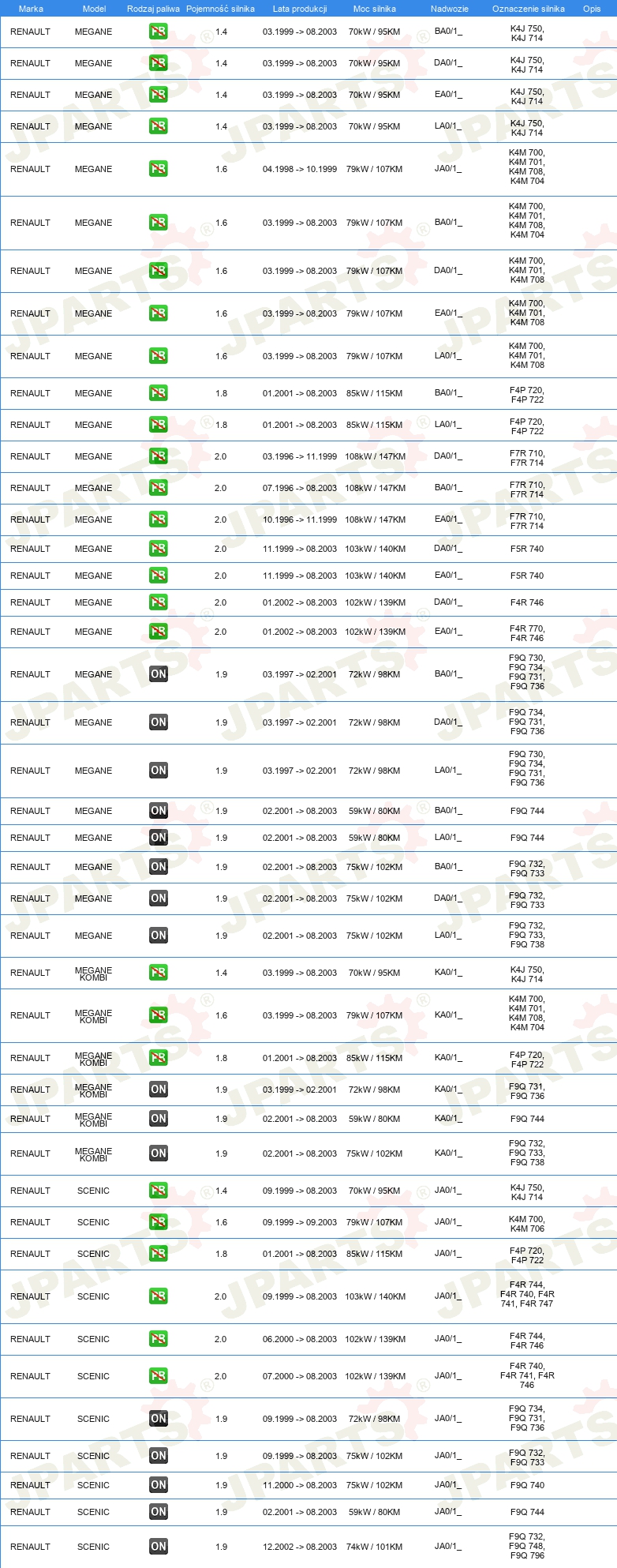Image resolution: width=617 pixels, height=1568 pixels.
Task: Click SCENIC model in the 06.2000 row
Action: (93, 1339)
